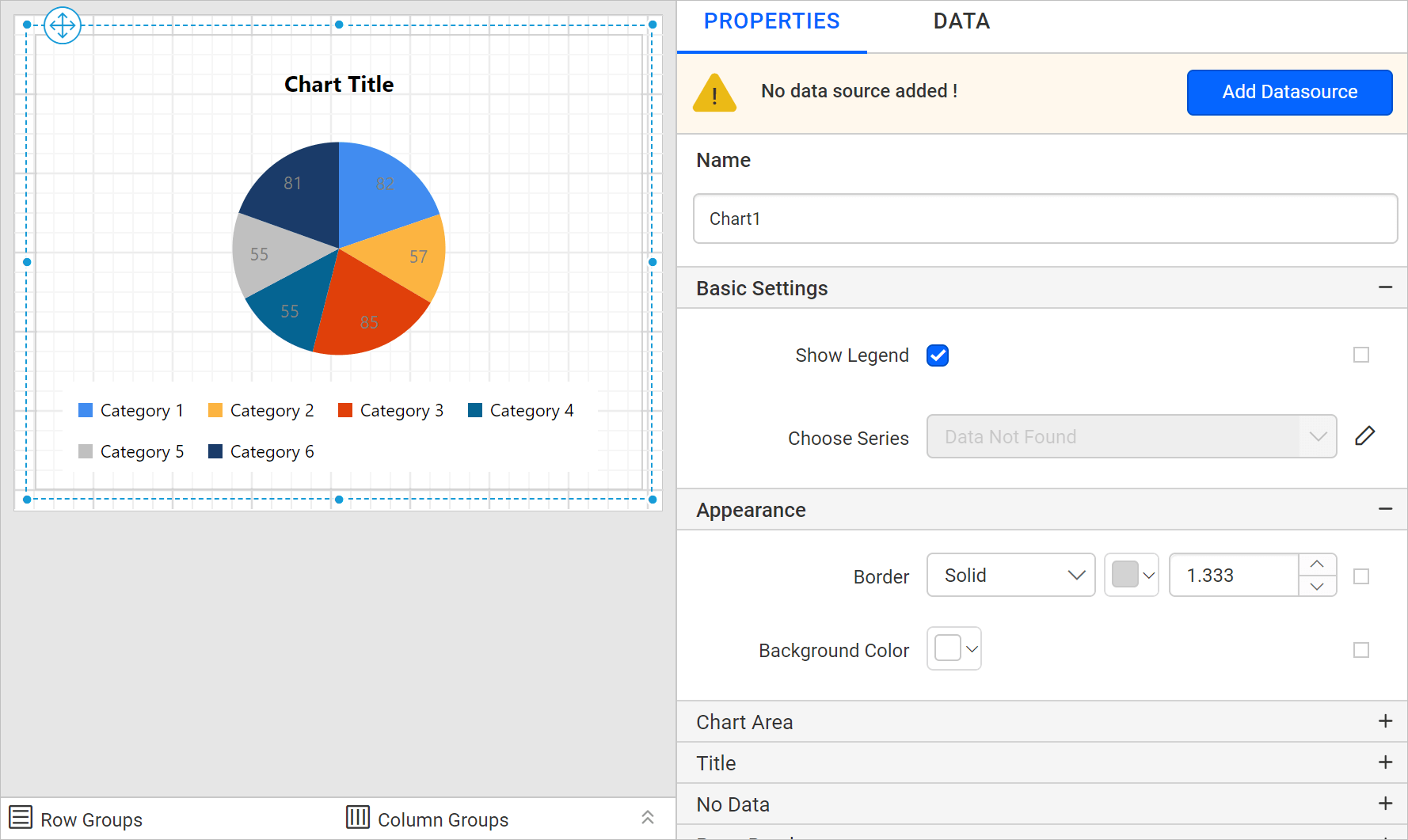1408x840 pixels.
Task: Click the pencil edit icon beside Choose Series
Action: coord(1364,436)
